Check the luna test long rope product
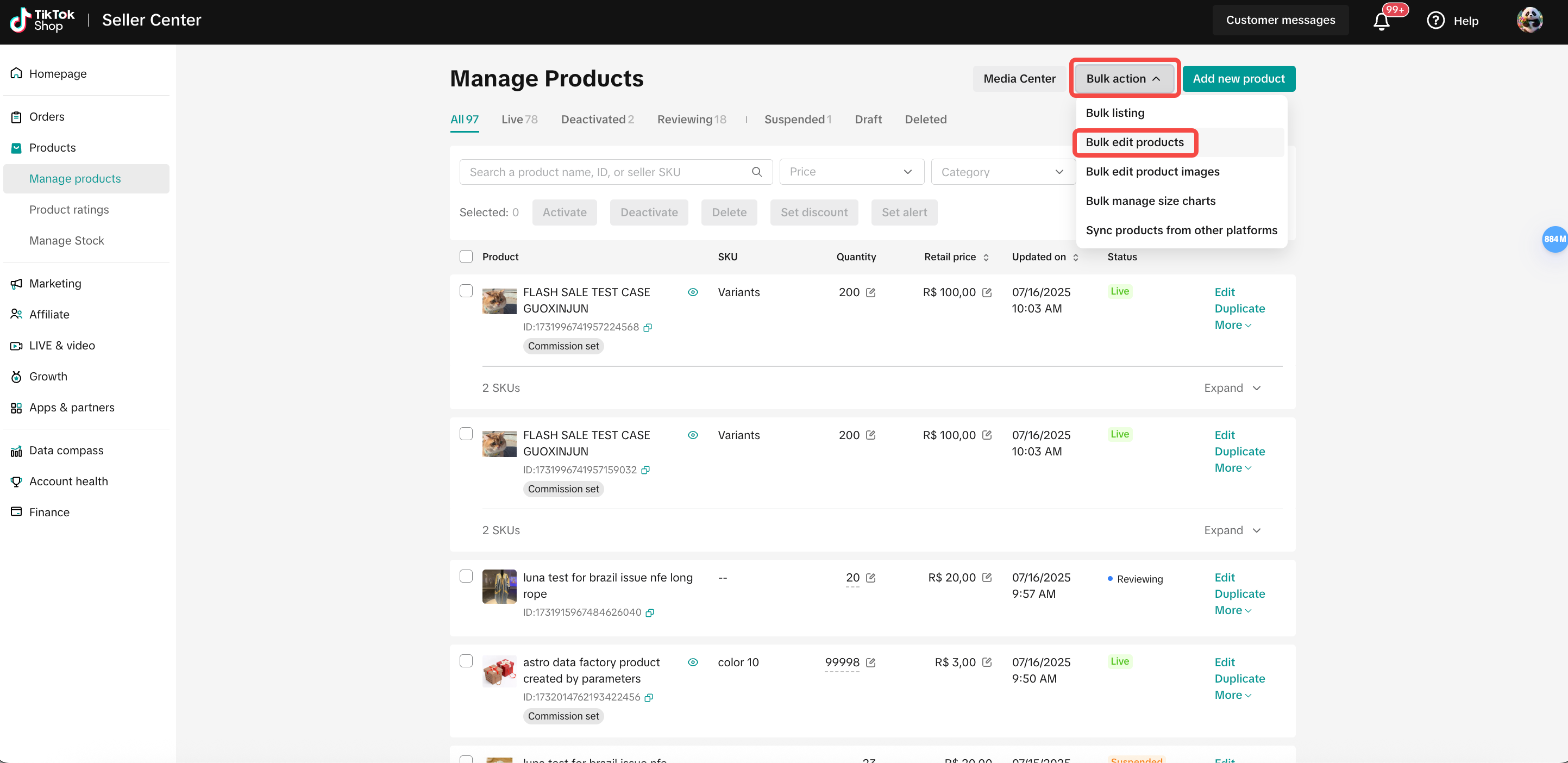Image resolution: width=1568 pixels, height=763 pixels. (466, 576)
